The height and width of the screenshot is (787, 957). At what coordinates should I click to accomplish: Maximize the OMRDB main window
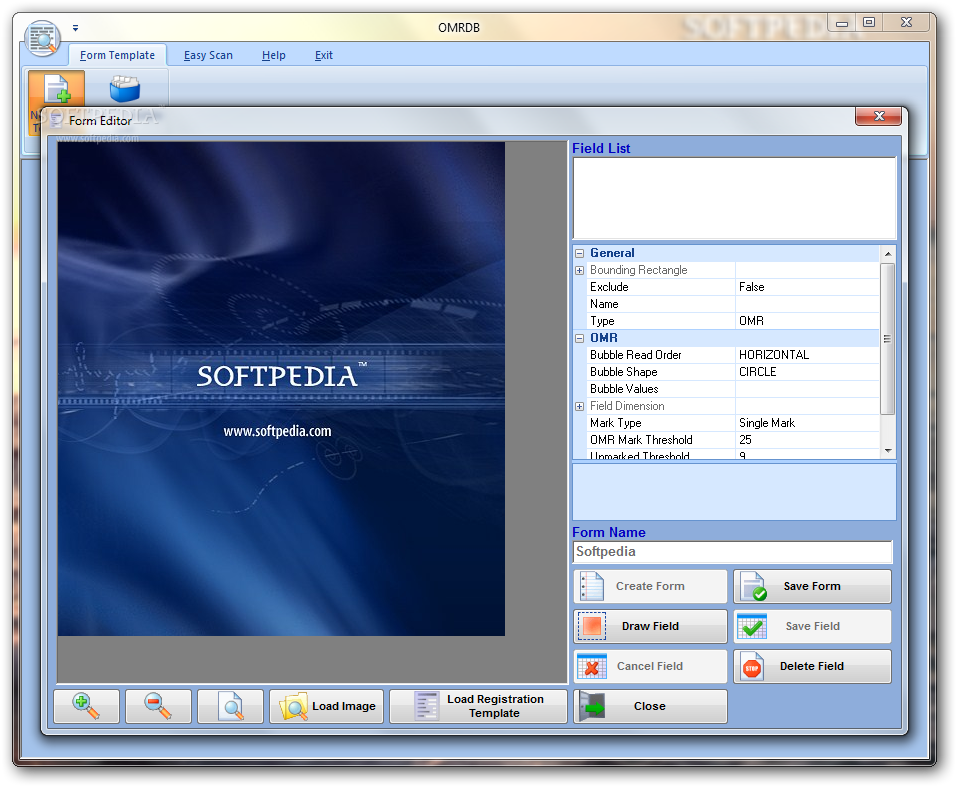[x=869, y=23]
